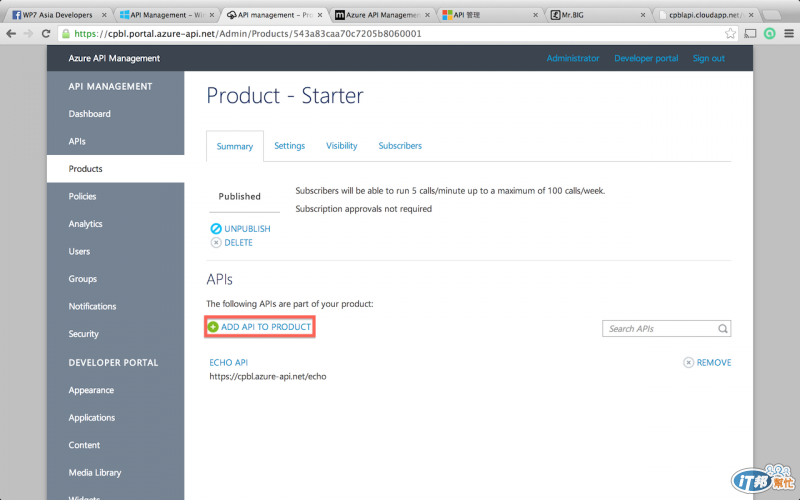Close the WP7 Asia Developers tab
The width and height of the screenshot is (800, 500).
pos(104,15)
